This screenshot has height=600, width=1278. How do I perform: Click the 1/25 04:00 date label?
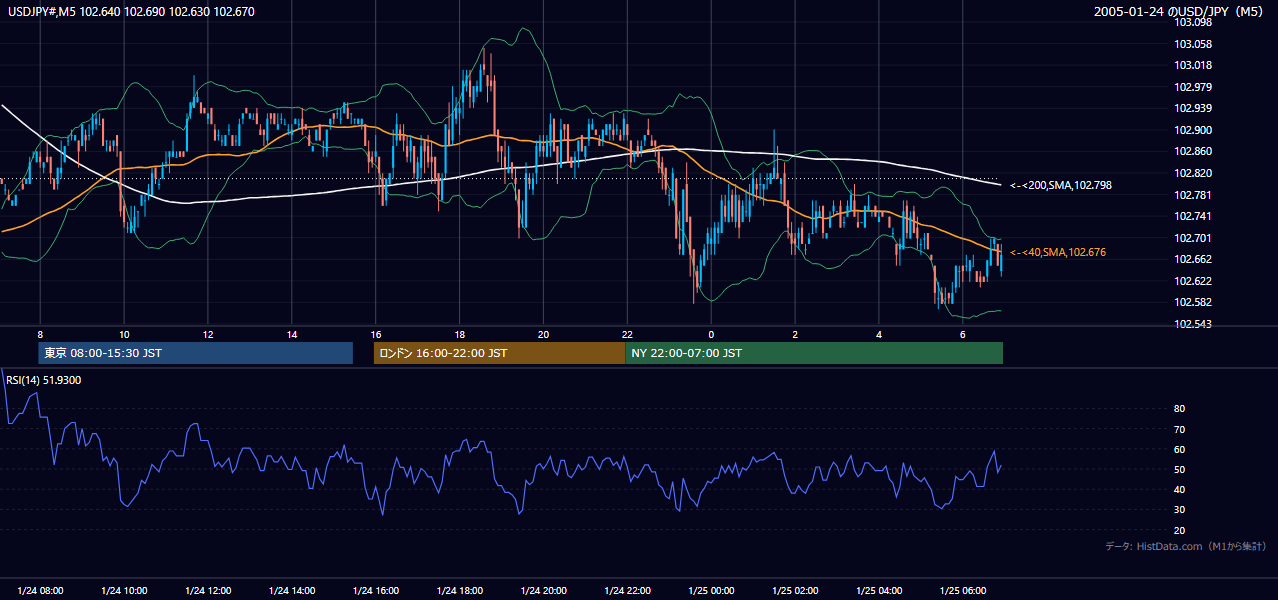coord(879,590)
